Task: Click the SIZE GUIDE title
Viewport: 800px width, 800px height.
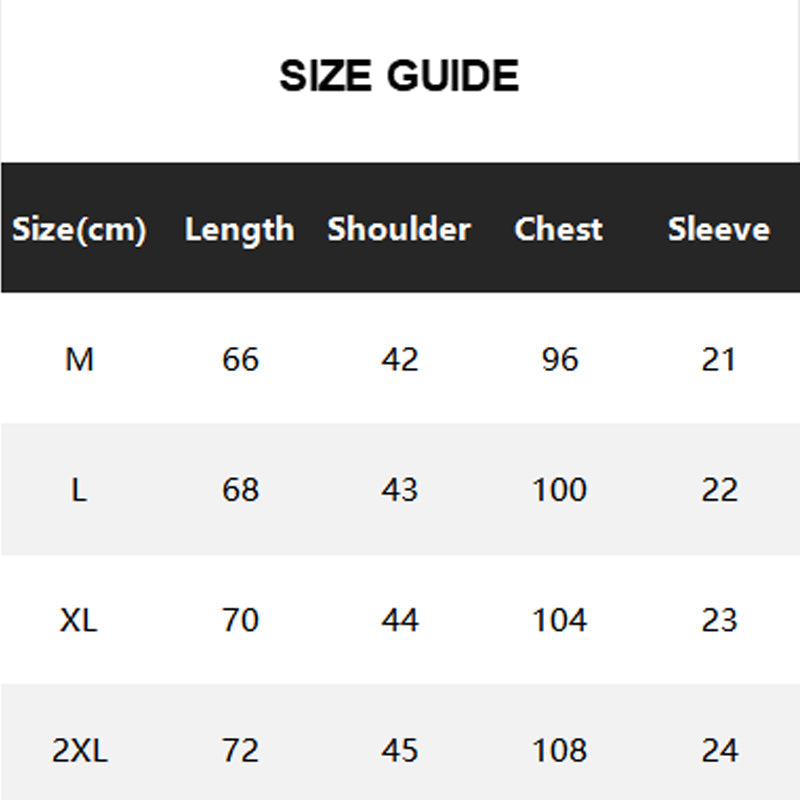Action: [x=399, y=76]
